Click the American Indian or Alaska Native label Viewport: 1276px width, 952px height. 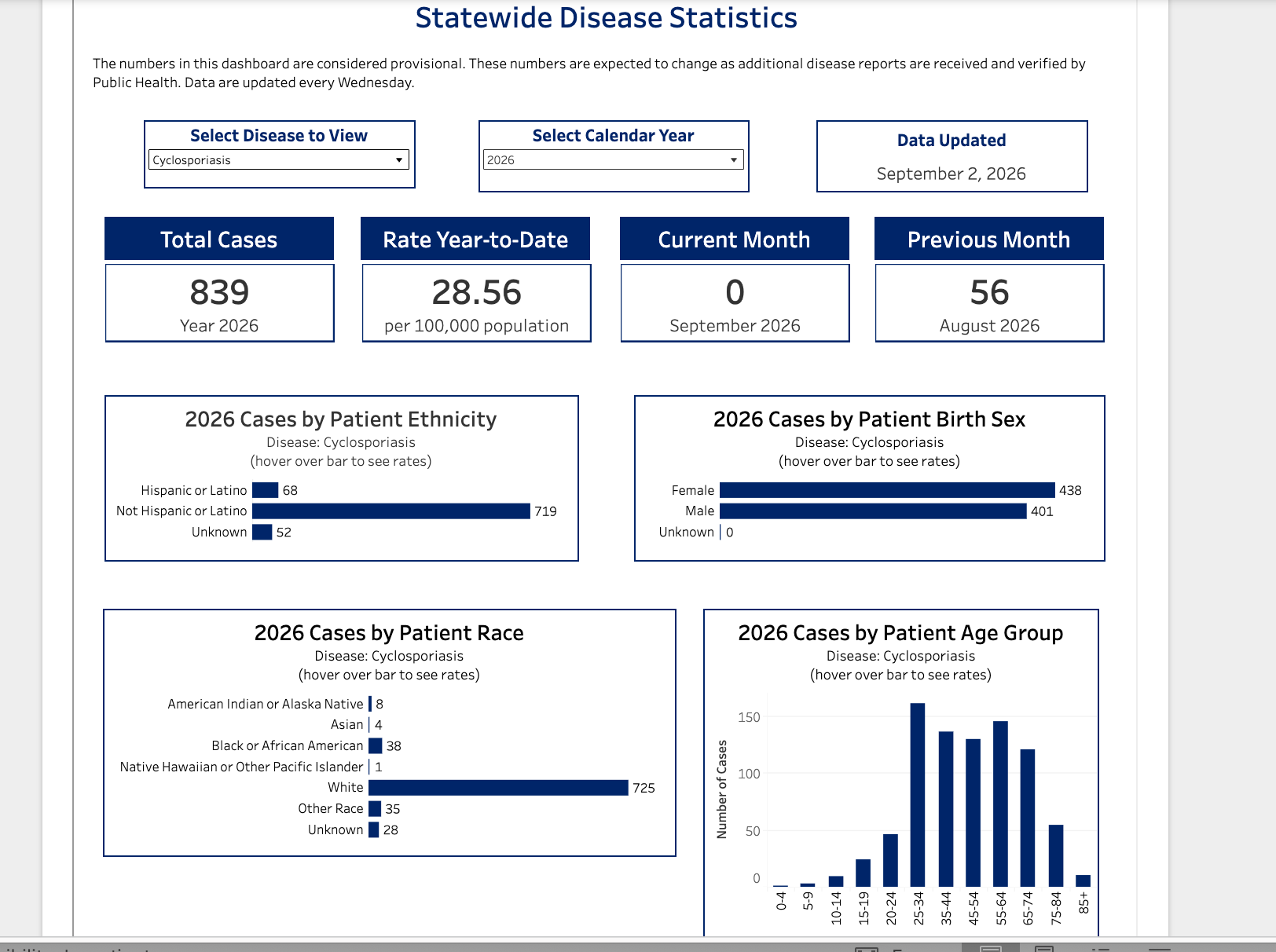click(x=266, y=704)
